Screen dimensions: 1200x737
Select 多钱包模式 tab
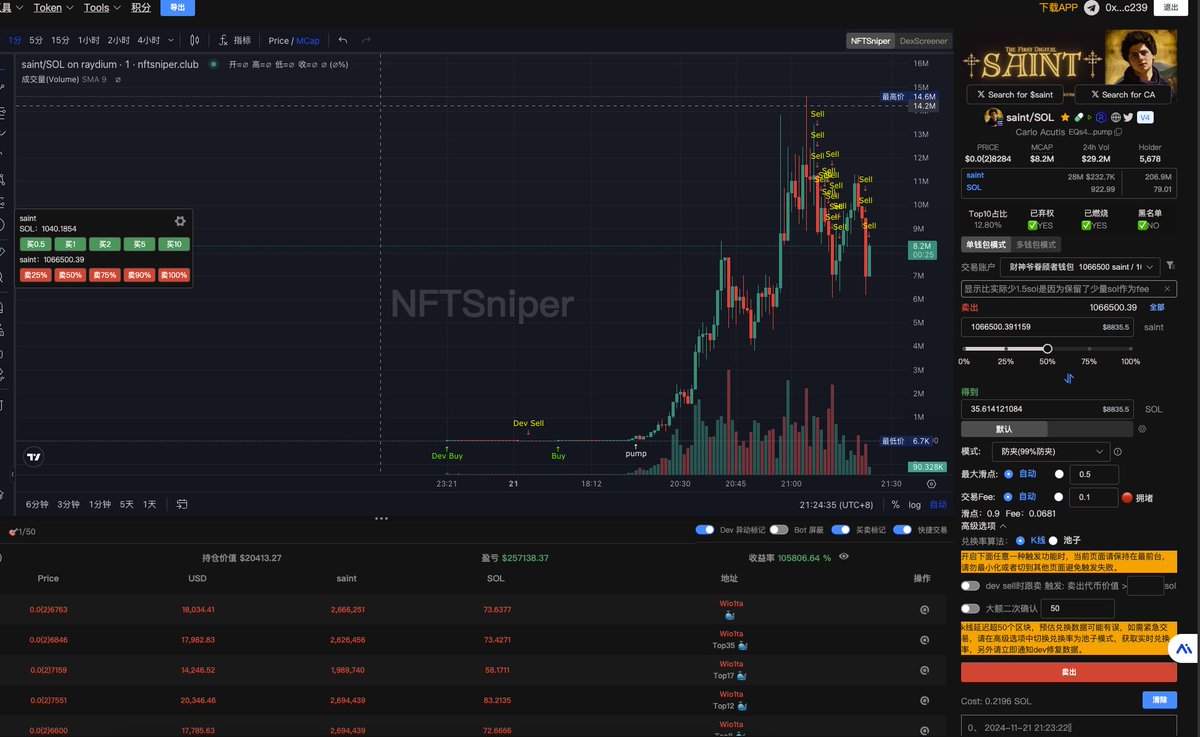pos(1034,244)
